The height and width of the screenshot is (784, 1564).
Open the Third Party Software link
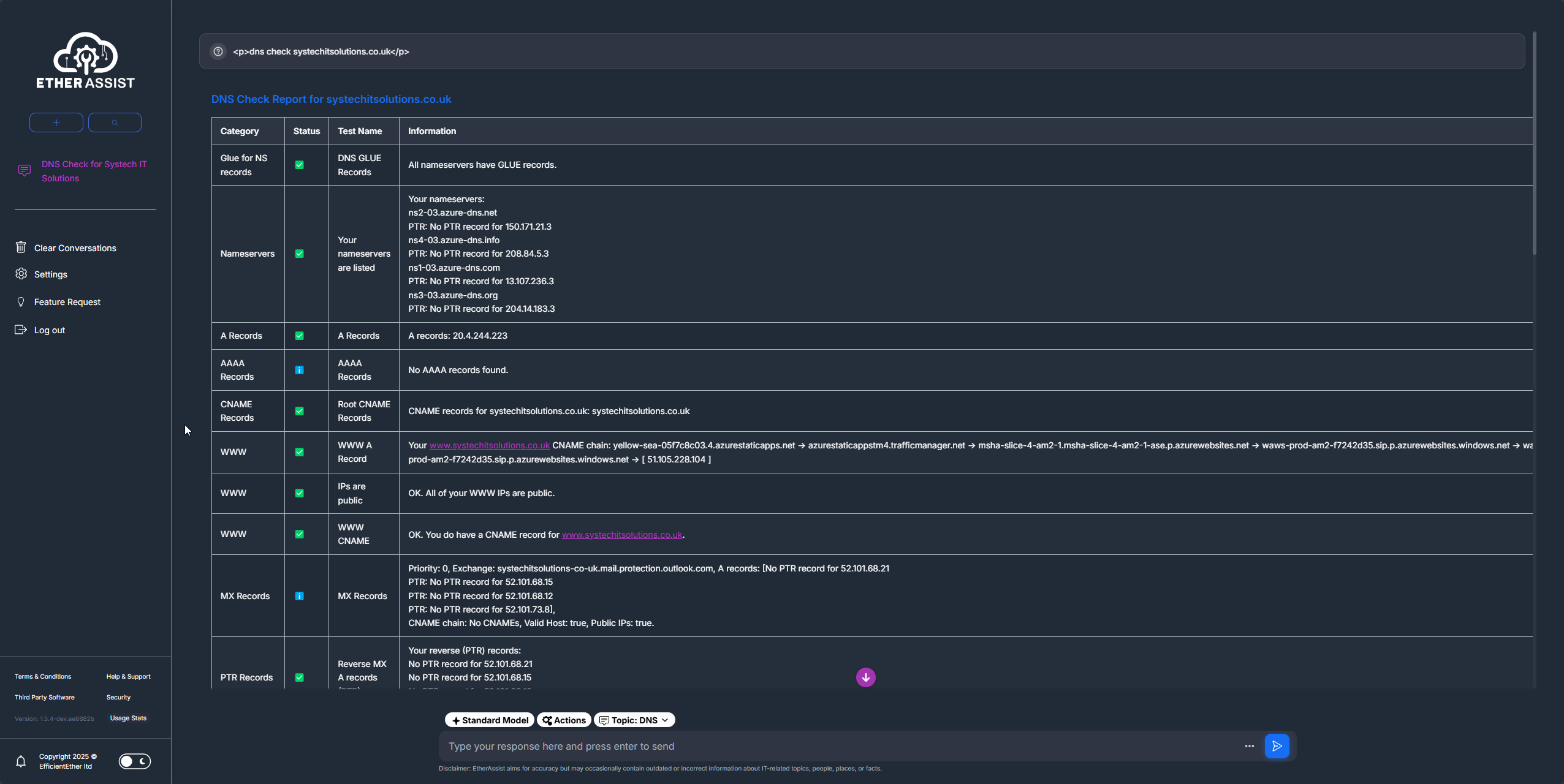45,697
